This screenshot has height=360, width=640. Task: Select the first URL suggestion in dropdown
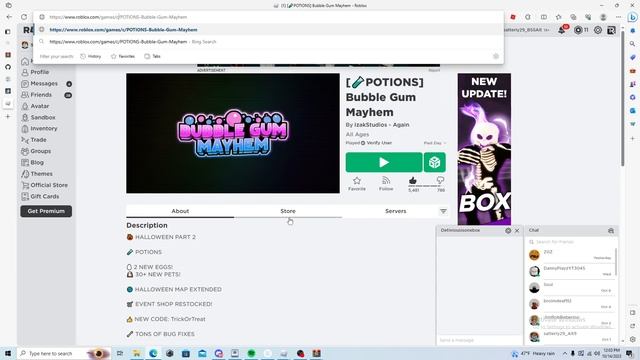268,30
